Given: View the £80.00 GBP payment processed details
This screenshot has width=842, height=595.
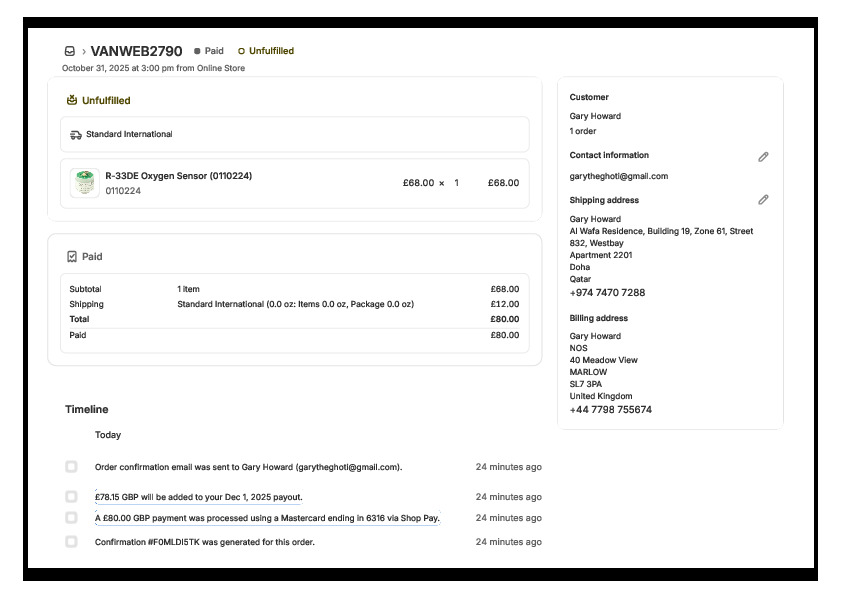Looking at the screenshot, I should pos(267,518).
